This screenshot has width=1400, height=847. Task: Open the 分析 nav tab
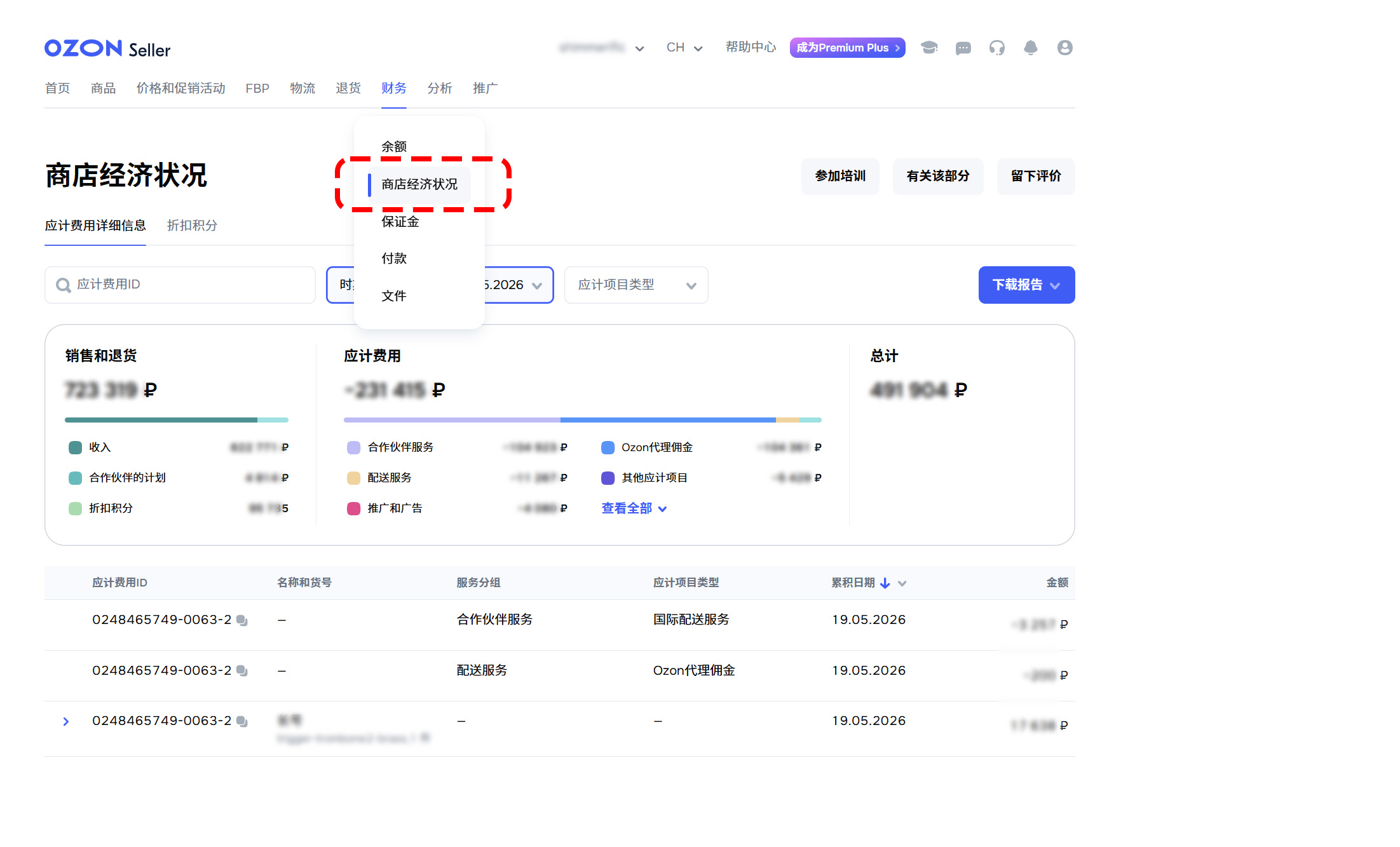coord(440,88)
